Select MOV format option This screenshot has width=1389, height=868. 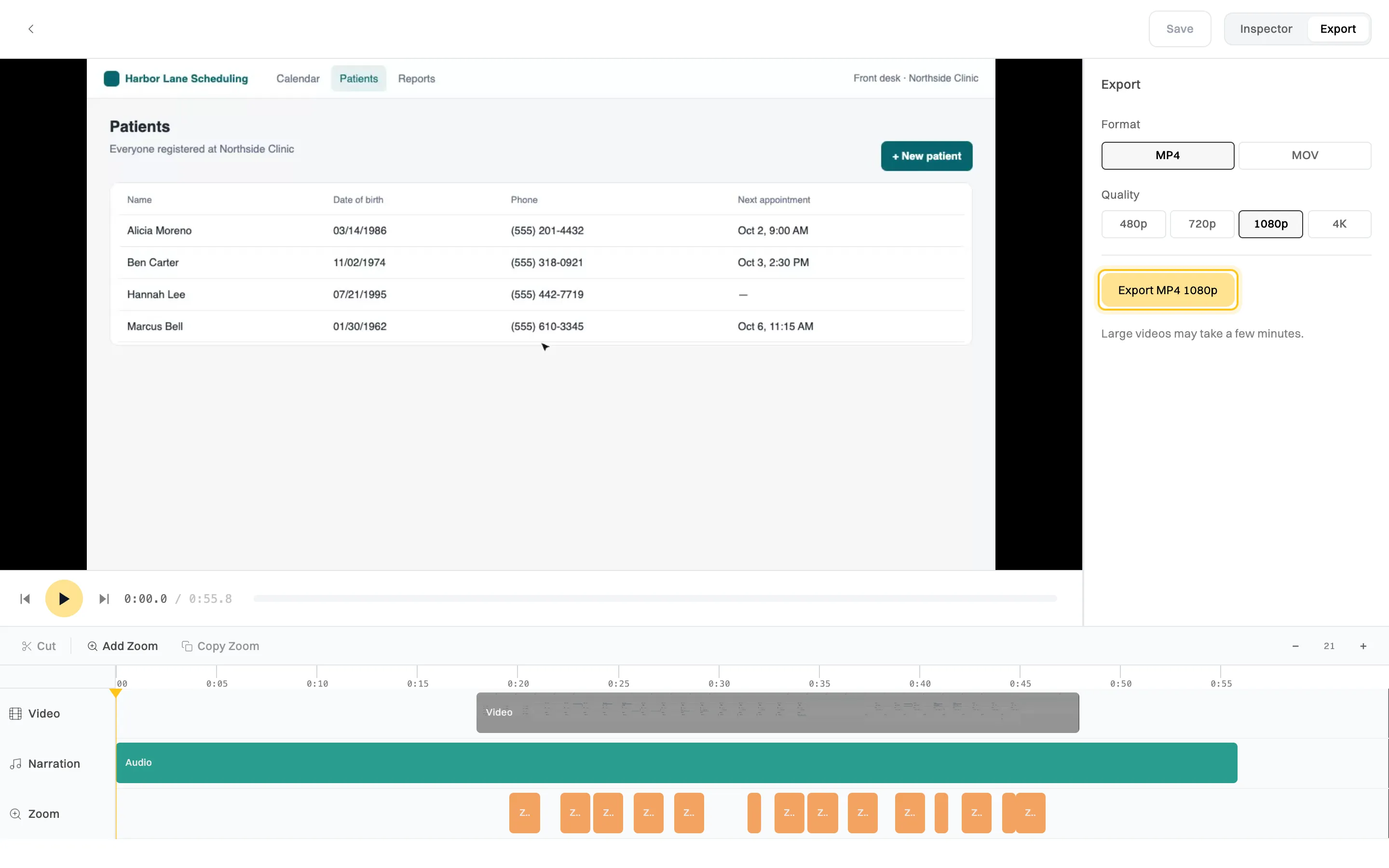click(1305, 156)
